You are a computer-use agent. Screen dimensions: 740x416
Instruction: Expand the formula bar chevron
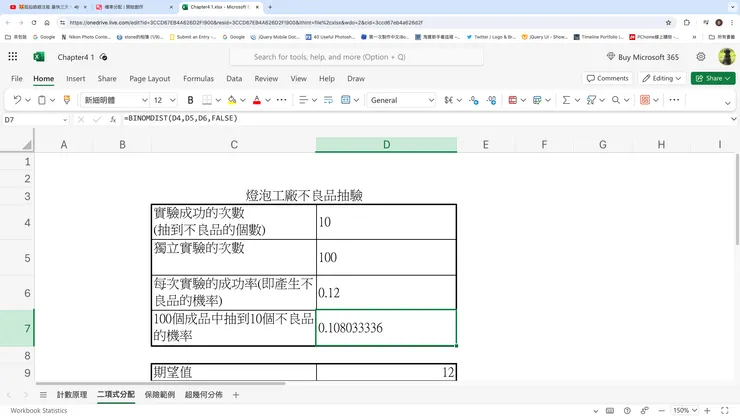[x=733, y=119]
